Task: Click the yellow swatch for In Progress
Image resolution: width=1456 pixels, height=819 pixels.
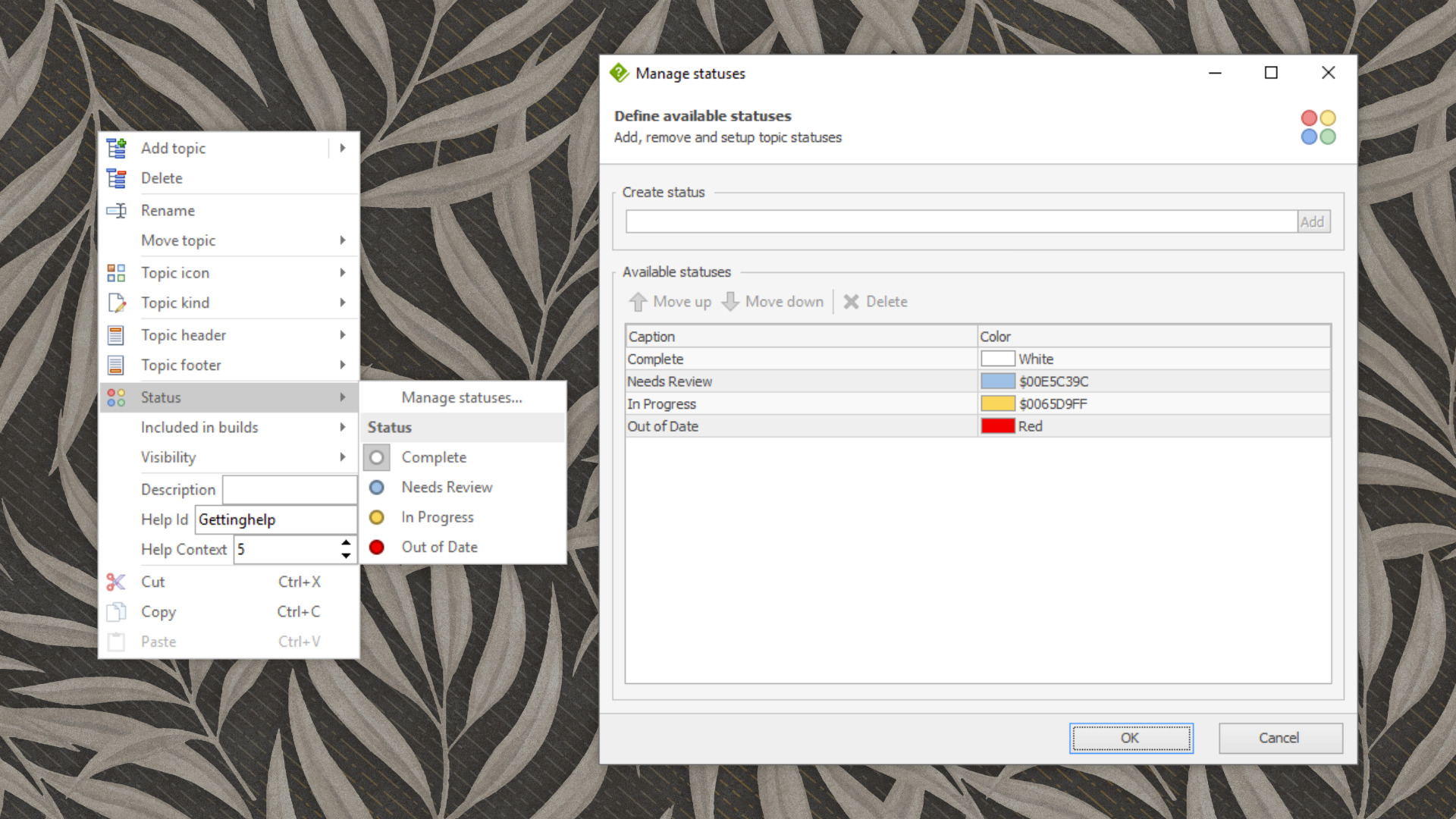Action: click(x=997, y=403)
